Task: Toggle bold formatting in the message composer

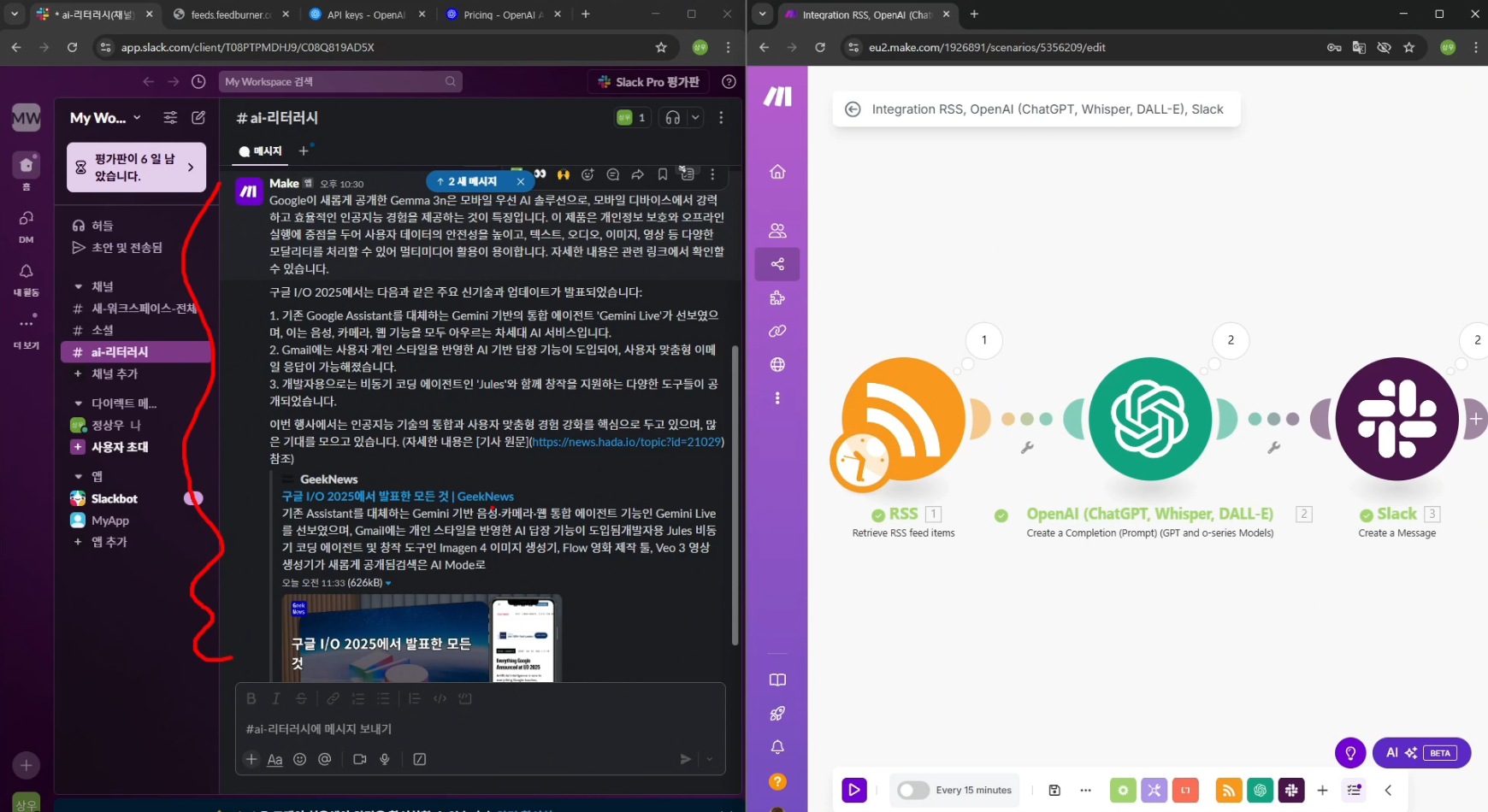Action: (251, 698)
